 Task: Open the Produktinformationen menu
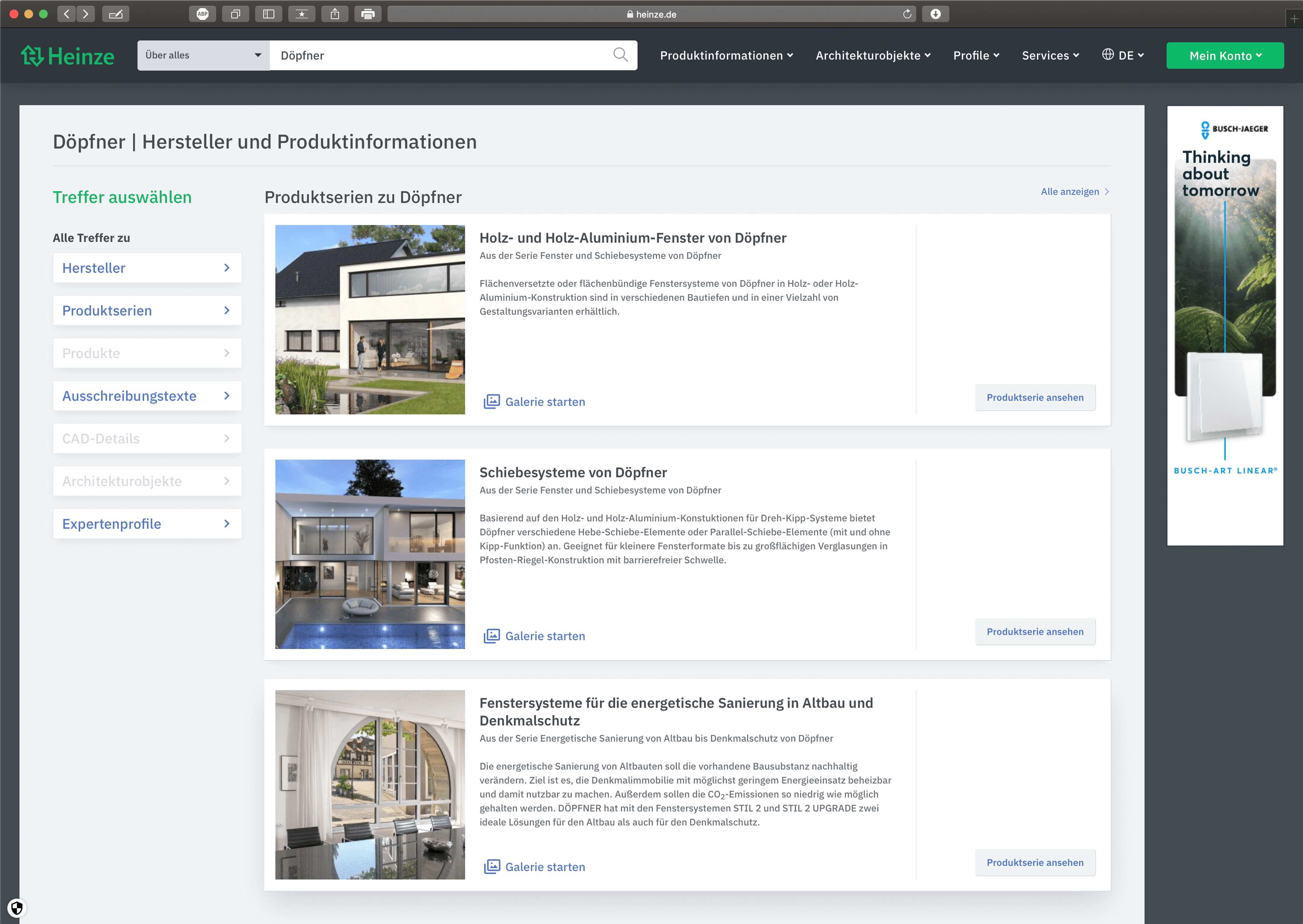click(x=726, y=55)
